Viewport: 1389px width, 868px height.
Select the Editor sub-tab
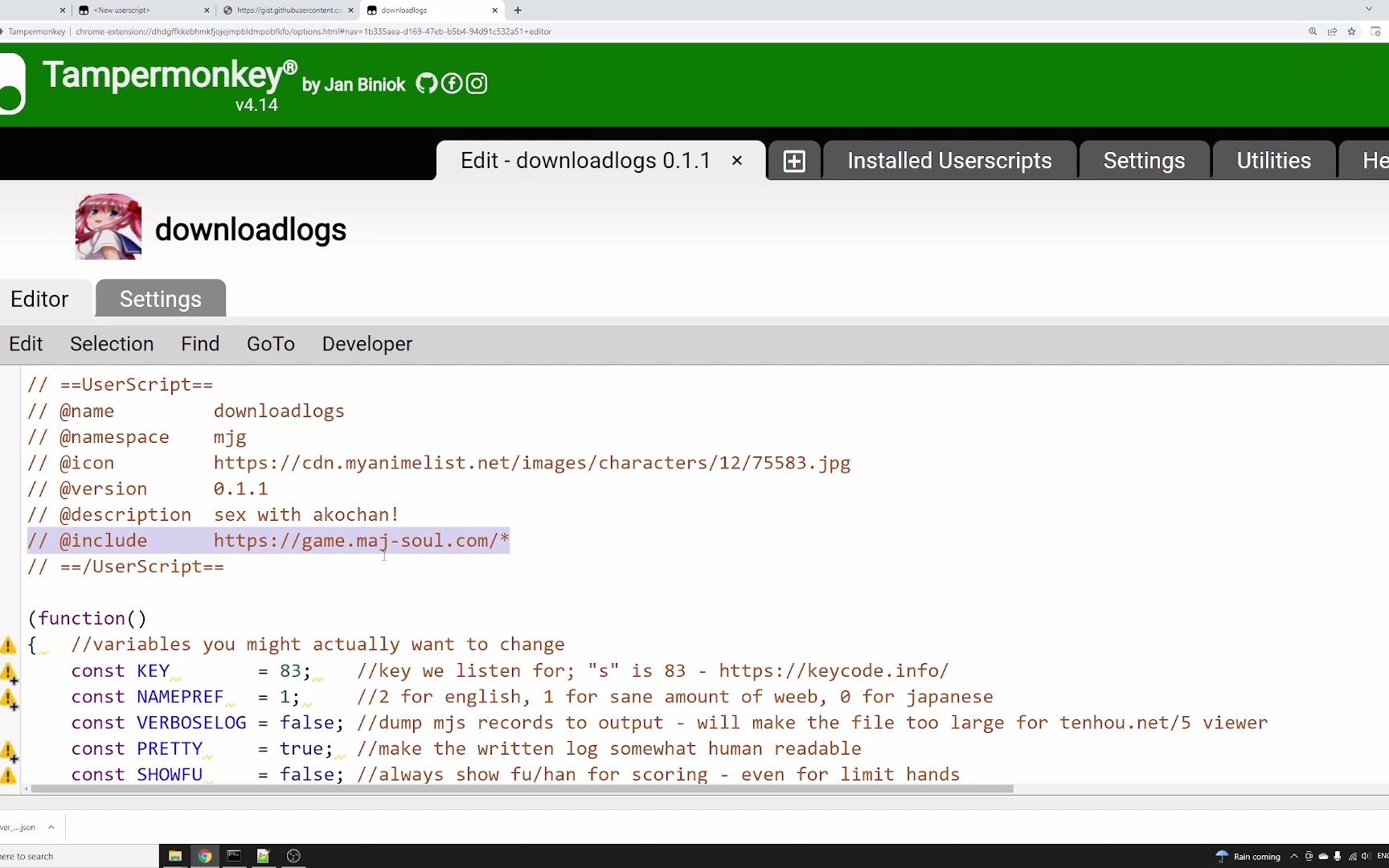click(x=39, y=299)
